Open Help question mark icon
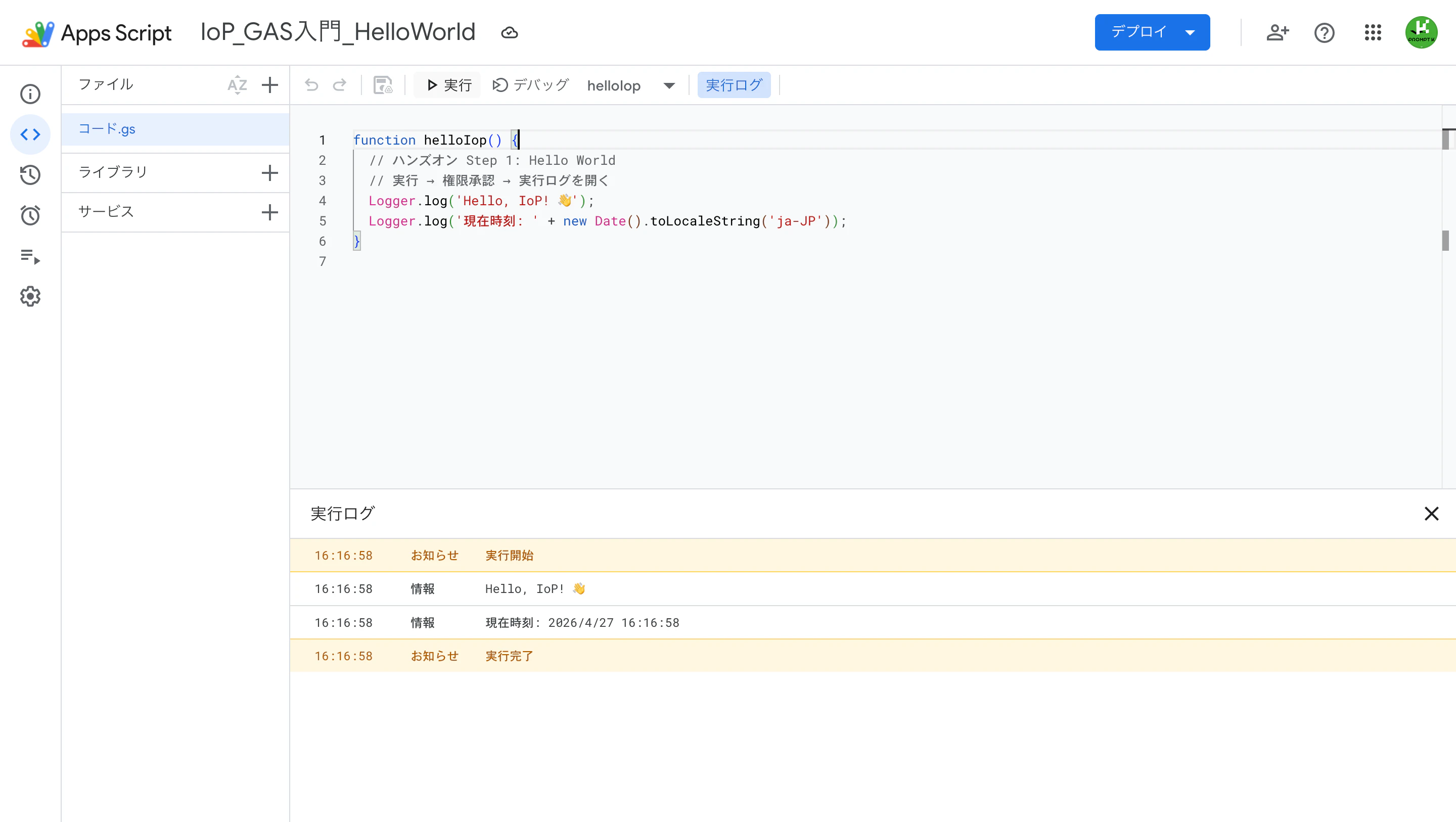This screenshot has height=822, width=1456. 1325,33
